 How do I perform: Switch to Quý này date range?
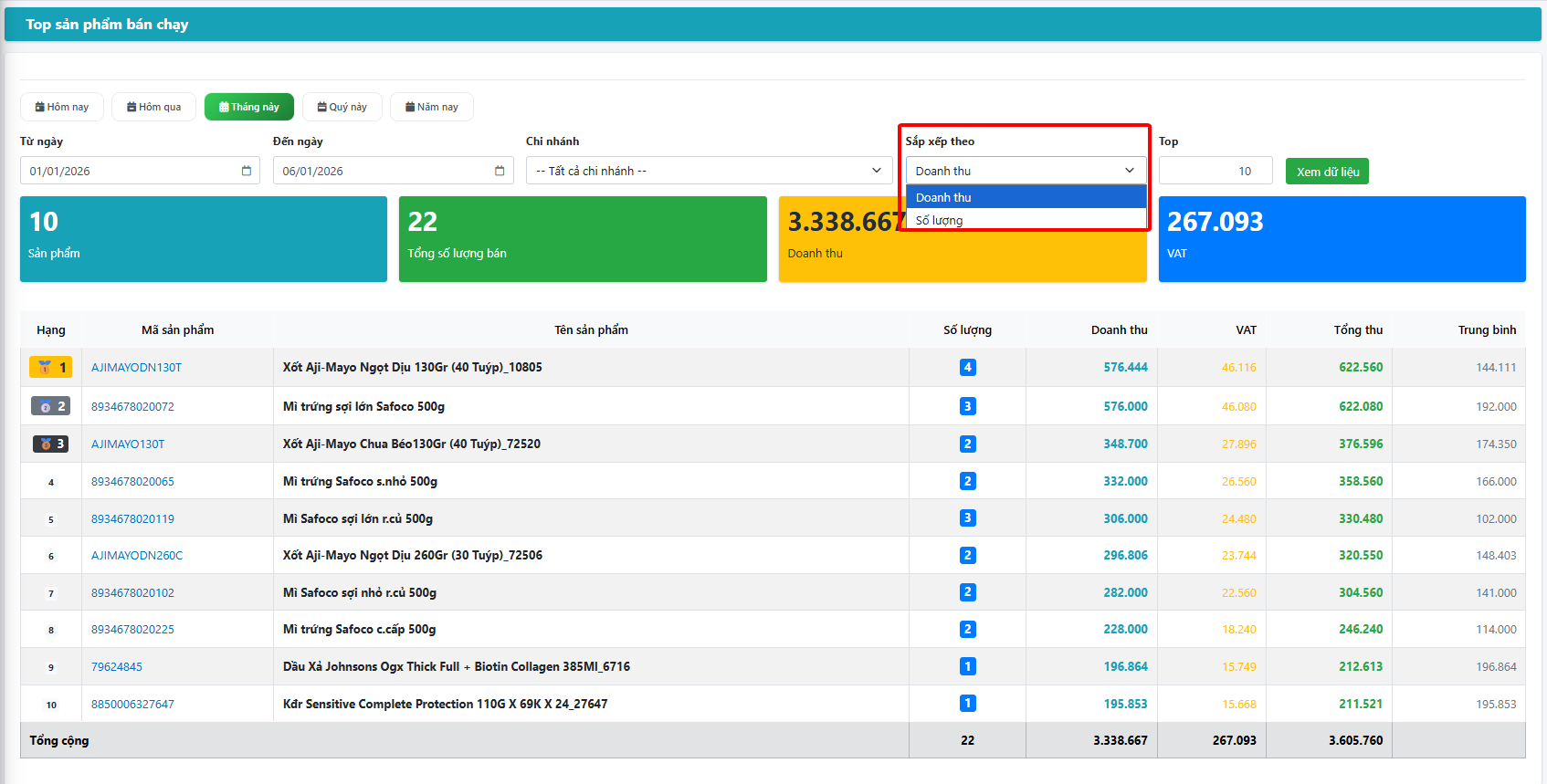pyautogui.click(x=342, y=107)
